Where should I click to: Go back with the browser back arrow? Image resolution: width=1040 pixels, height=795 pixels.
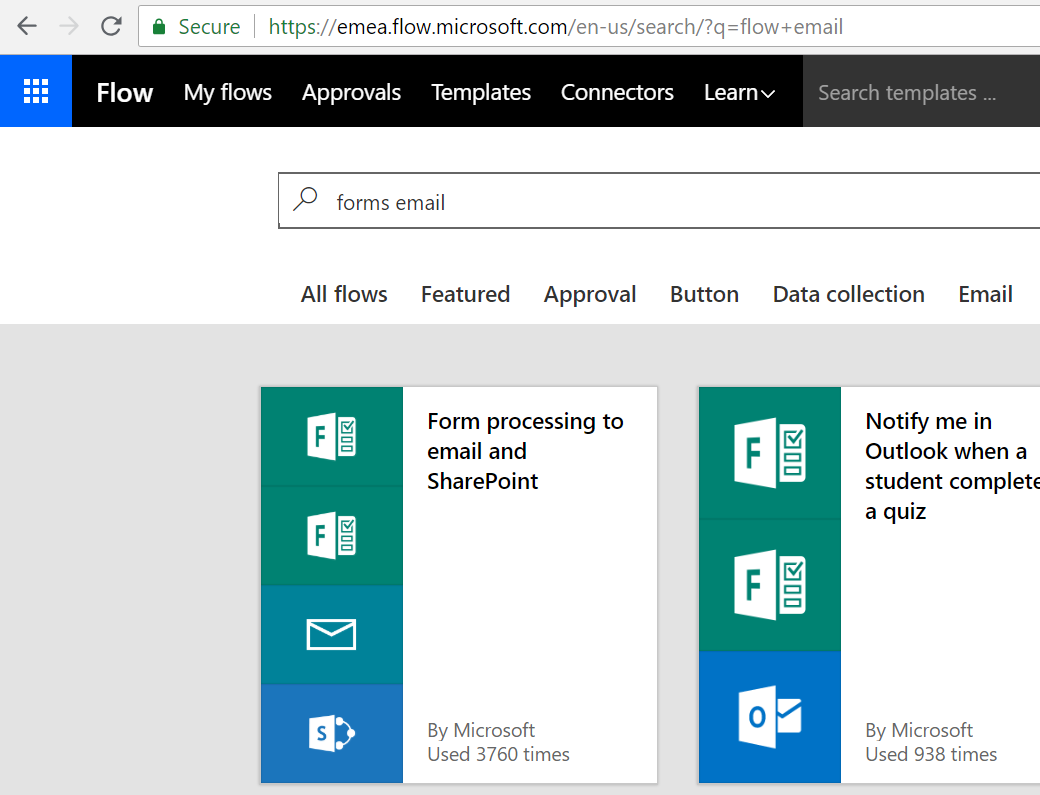coord(27,27)
